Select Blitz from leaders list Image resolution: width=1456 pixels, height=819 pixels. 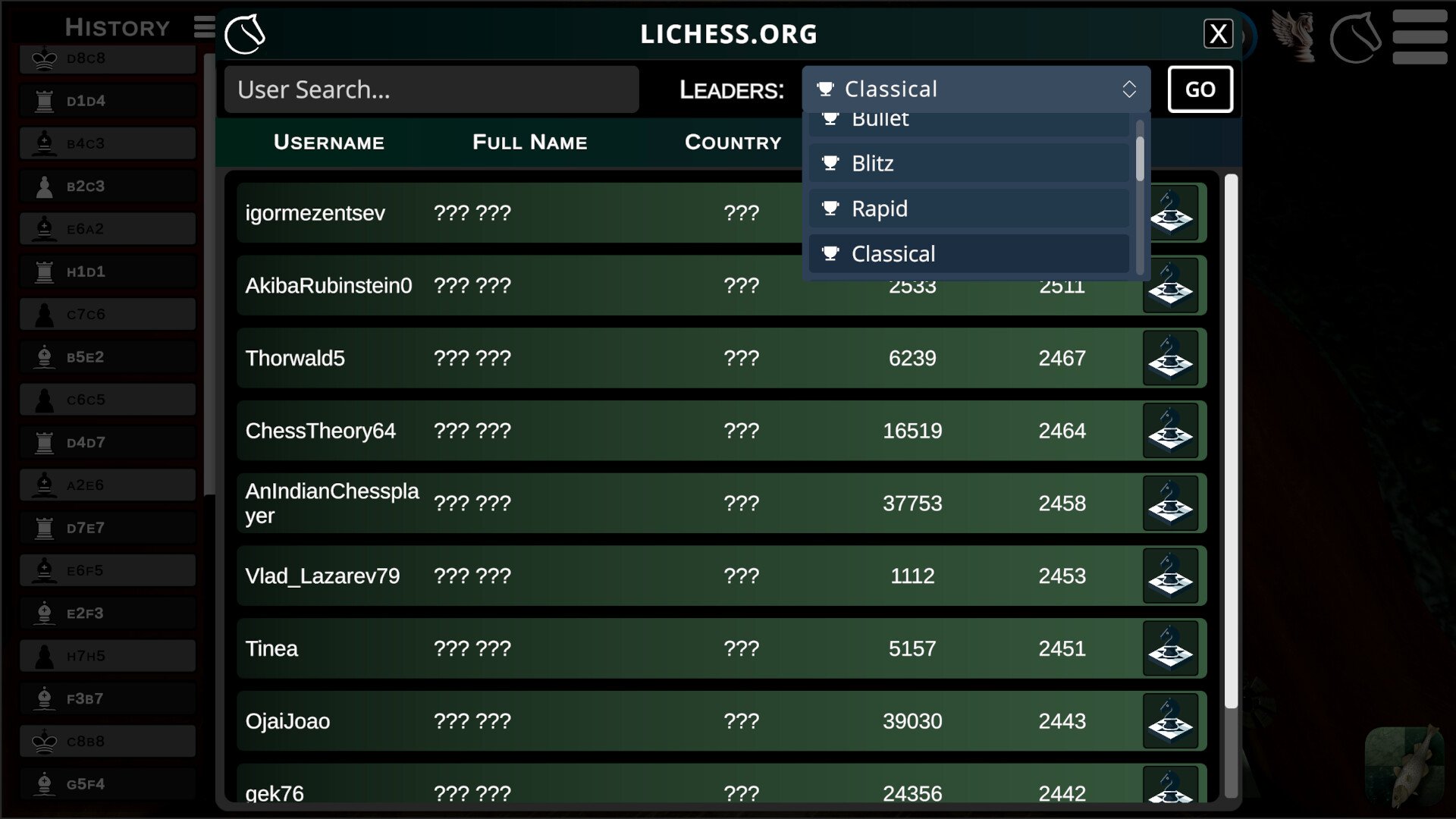pyautogui.click(x=968, y=164)
